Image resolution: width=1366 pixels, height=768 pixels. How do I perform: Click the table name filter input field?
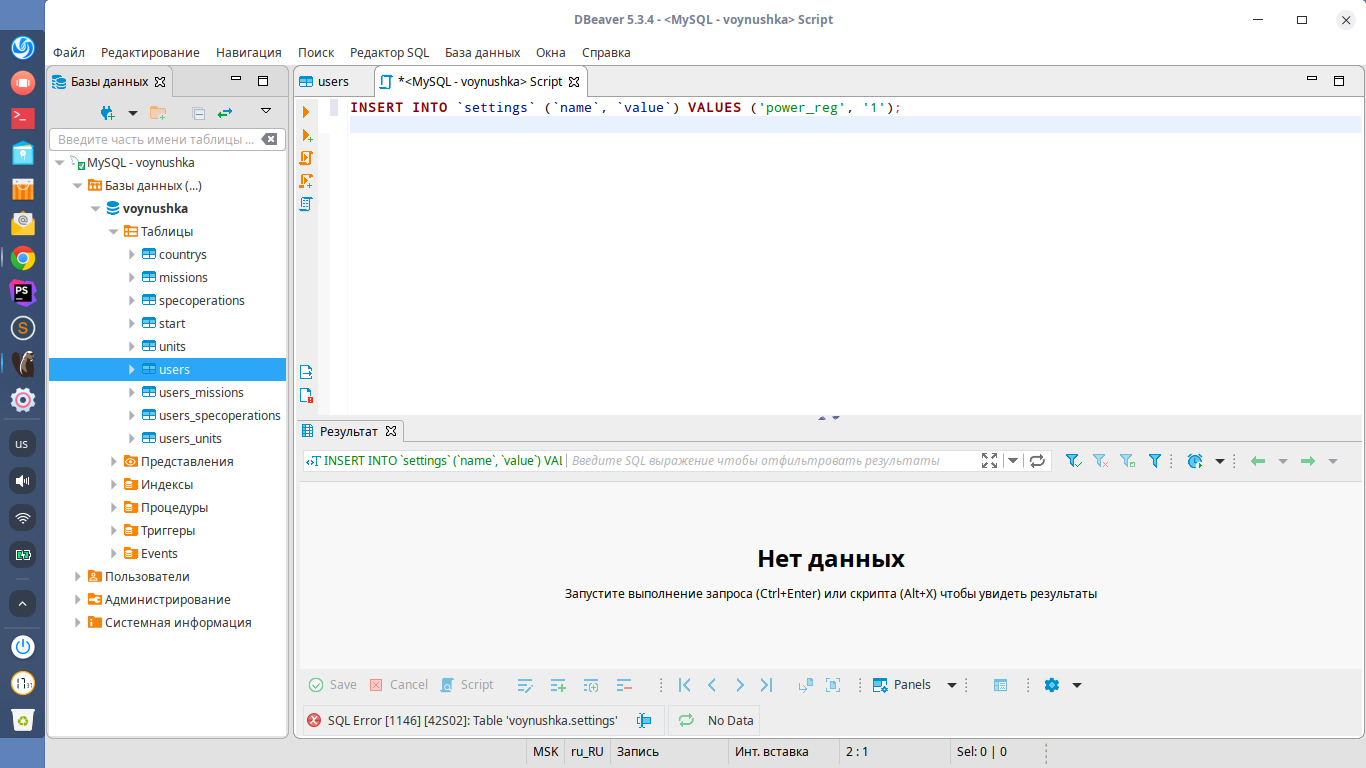coord(156,140)
